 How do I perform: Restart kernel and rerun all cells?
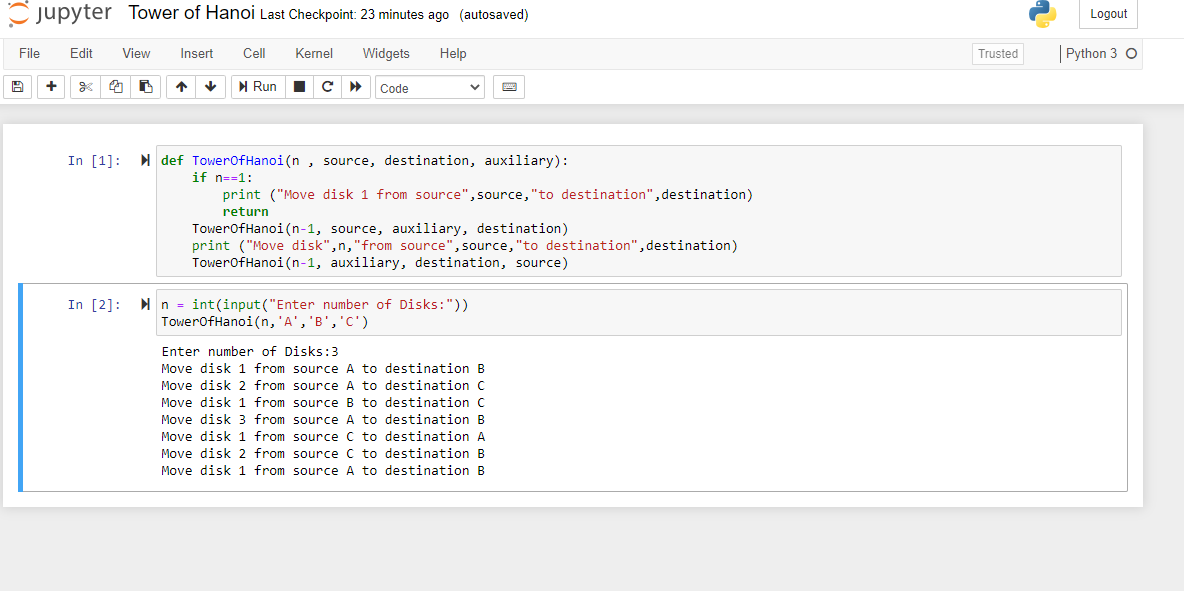[x=356, y=87]
